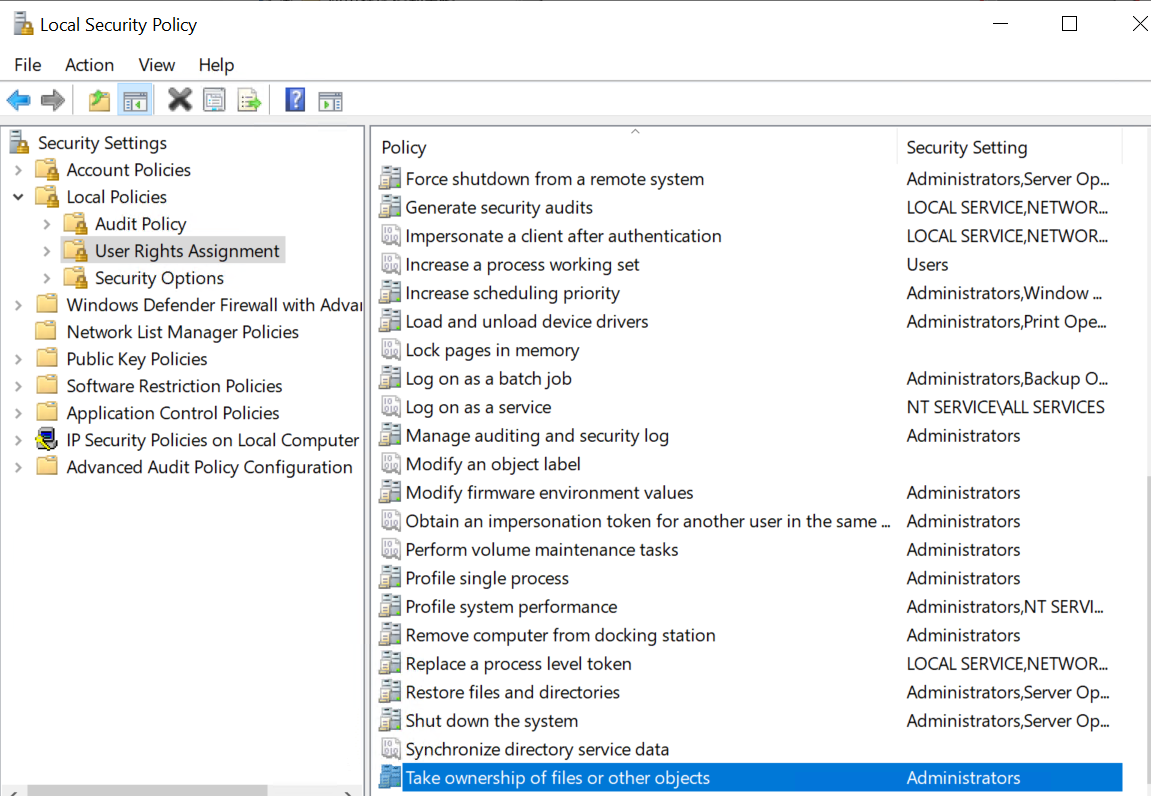This screenshot has width=1151, height=796.
Task: Click icon beside Load and unload device drivers
Action: [390, 322]
